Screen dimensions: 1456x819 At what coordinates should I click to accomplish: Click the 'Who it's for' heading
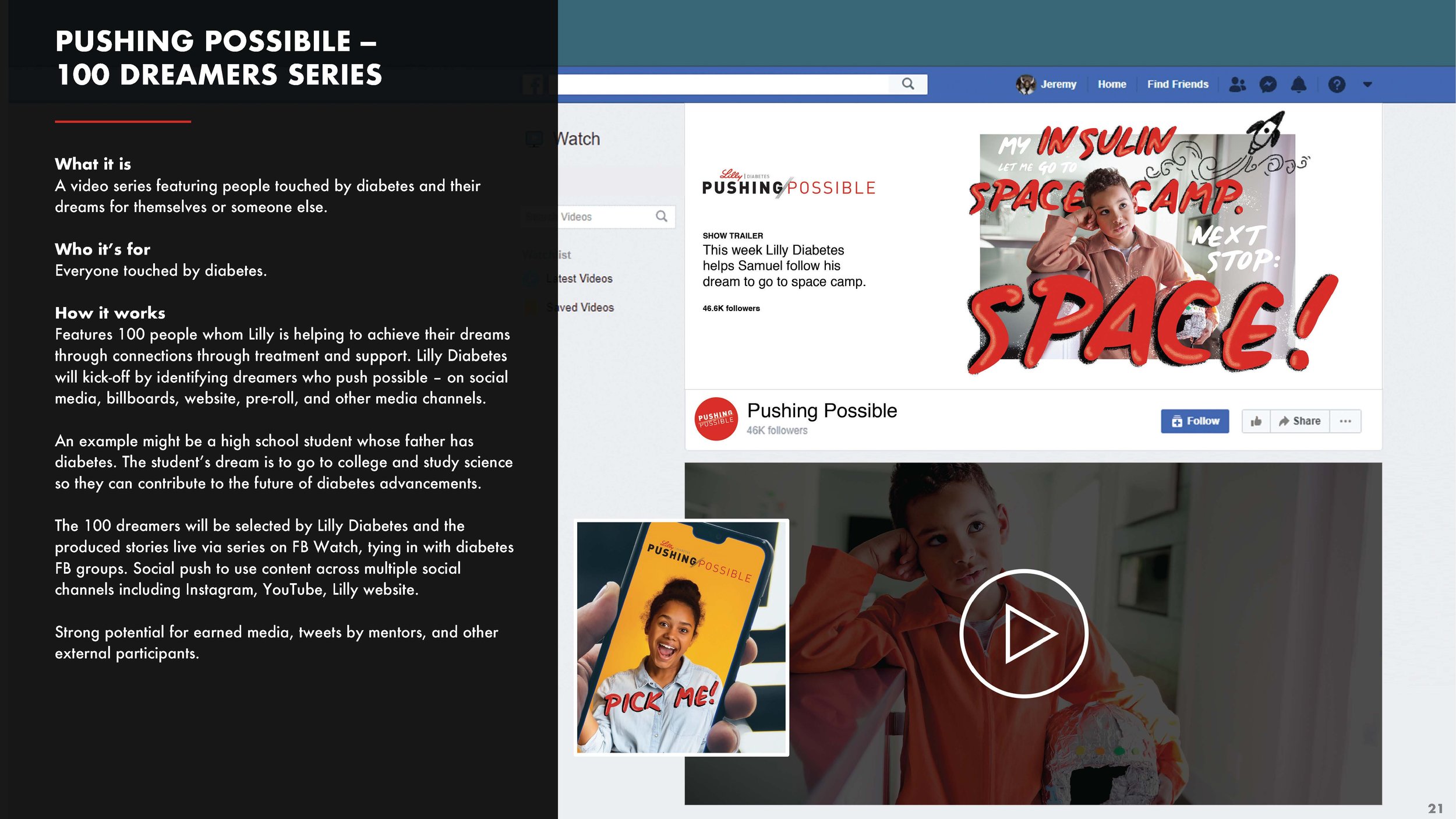[x=103, y=249]
